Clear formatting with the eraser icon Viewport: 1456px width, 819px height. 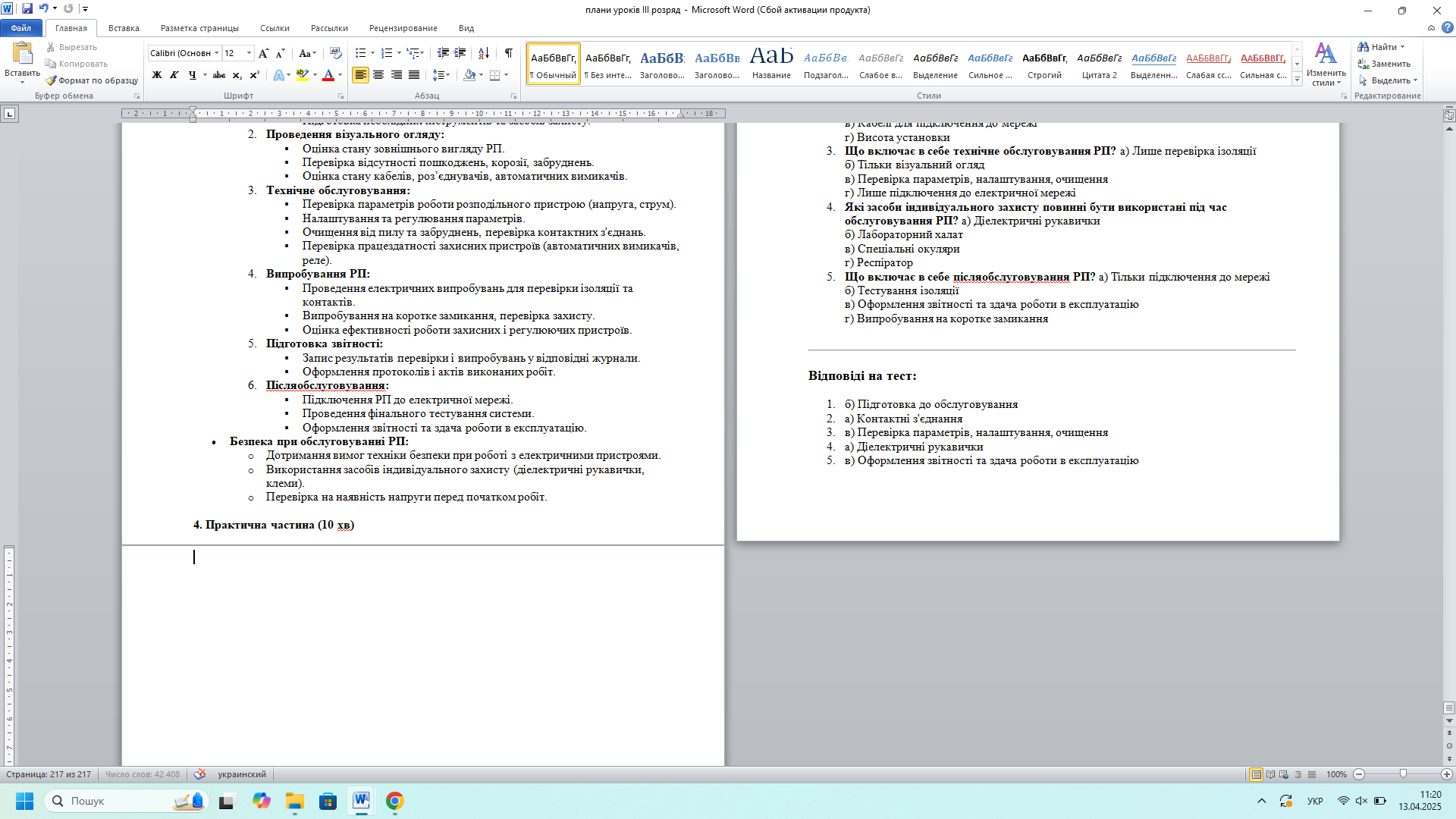click(x=336, y=53)
